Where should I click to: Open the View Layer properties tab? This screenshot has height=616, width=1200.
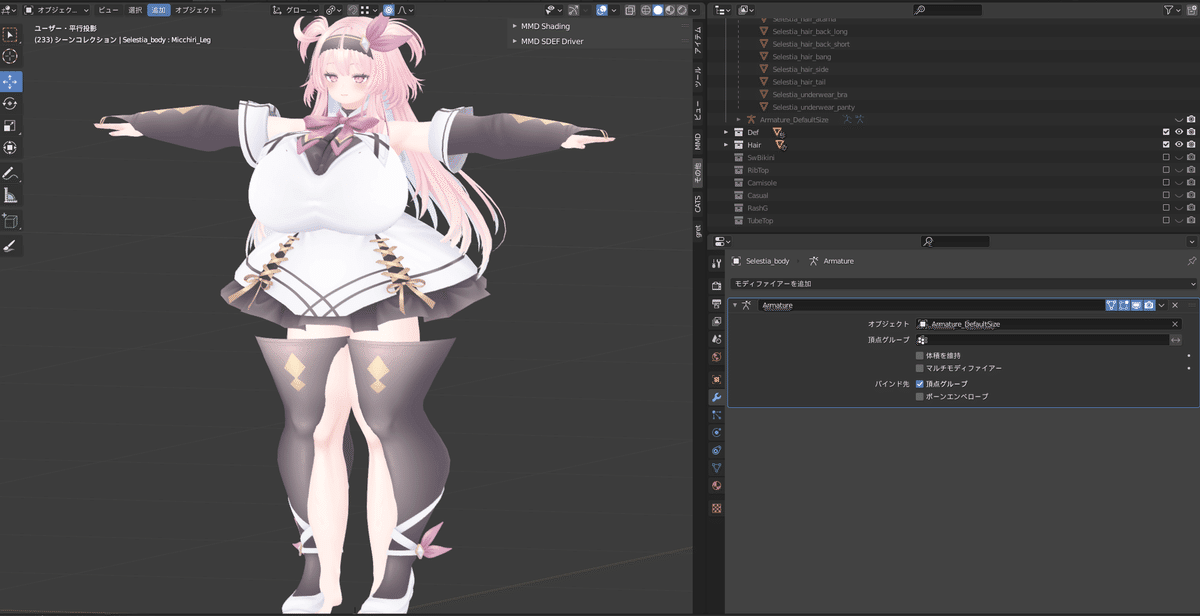click(x=716, y=322)
